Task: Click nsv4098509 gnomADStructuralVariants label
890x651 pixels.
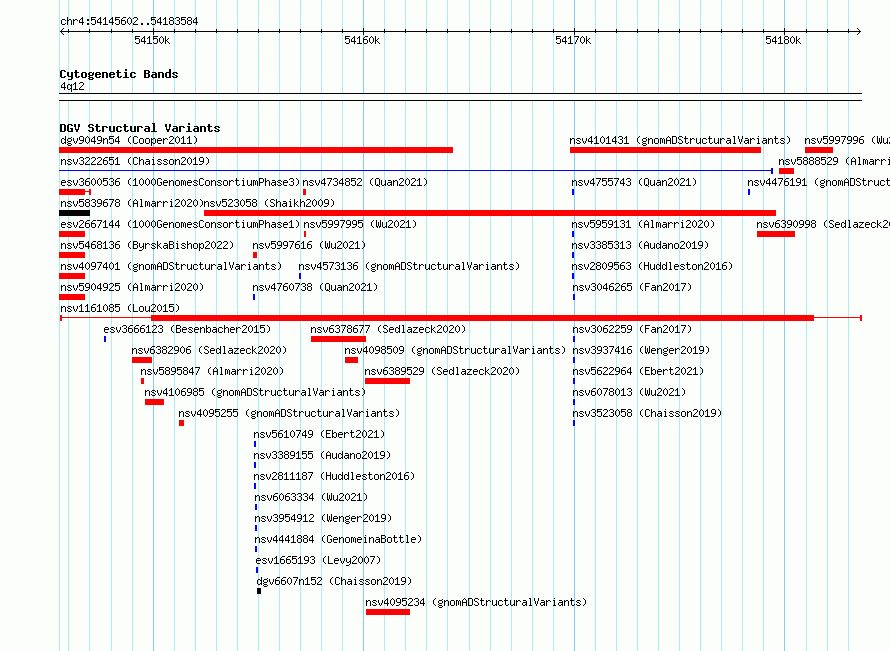Action: [455, 350]
